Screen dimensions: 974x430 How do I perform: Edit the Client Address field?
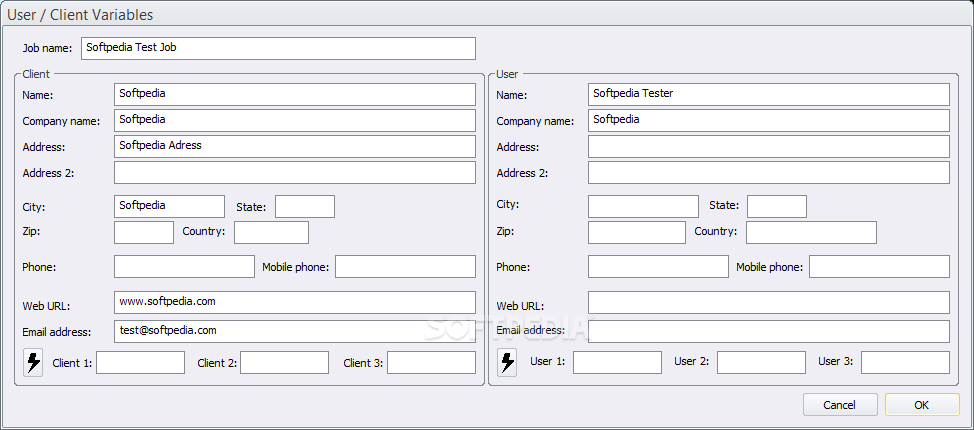pos(295,147)
